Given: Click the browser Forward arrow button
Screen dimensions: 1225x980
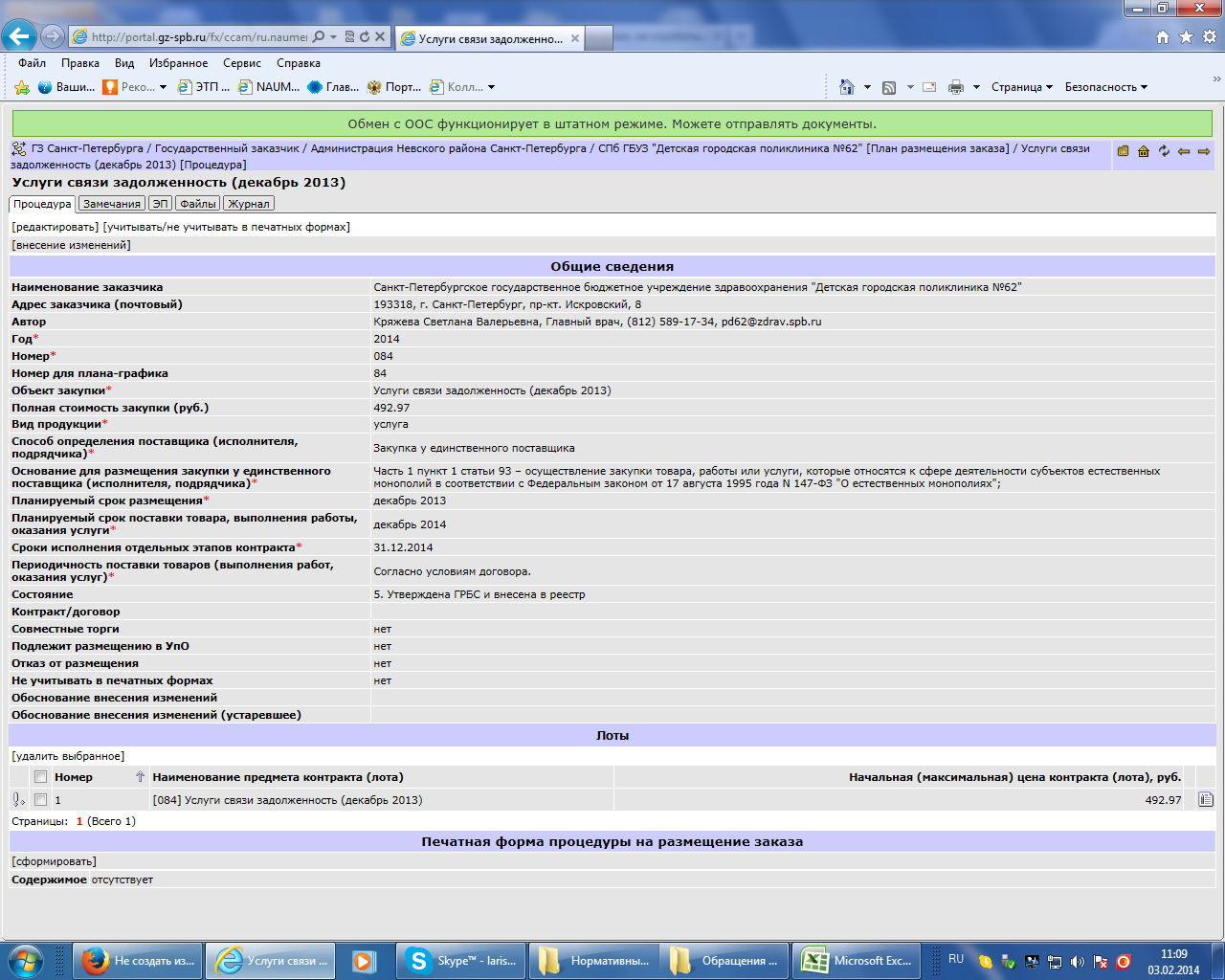Looking at the screenshot, I should coord(53,37).
